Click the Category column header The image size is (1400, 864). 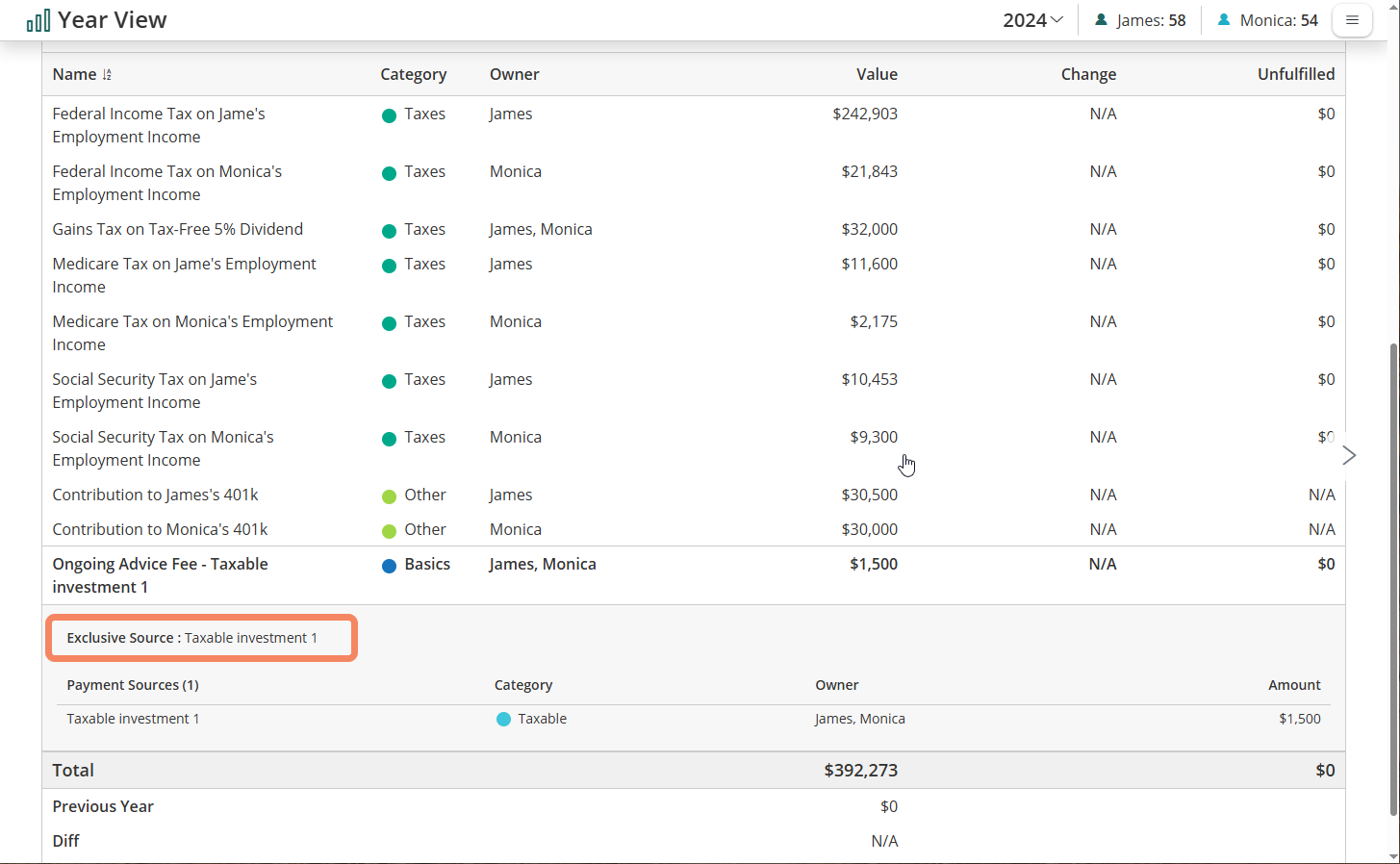click(413, 74)
